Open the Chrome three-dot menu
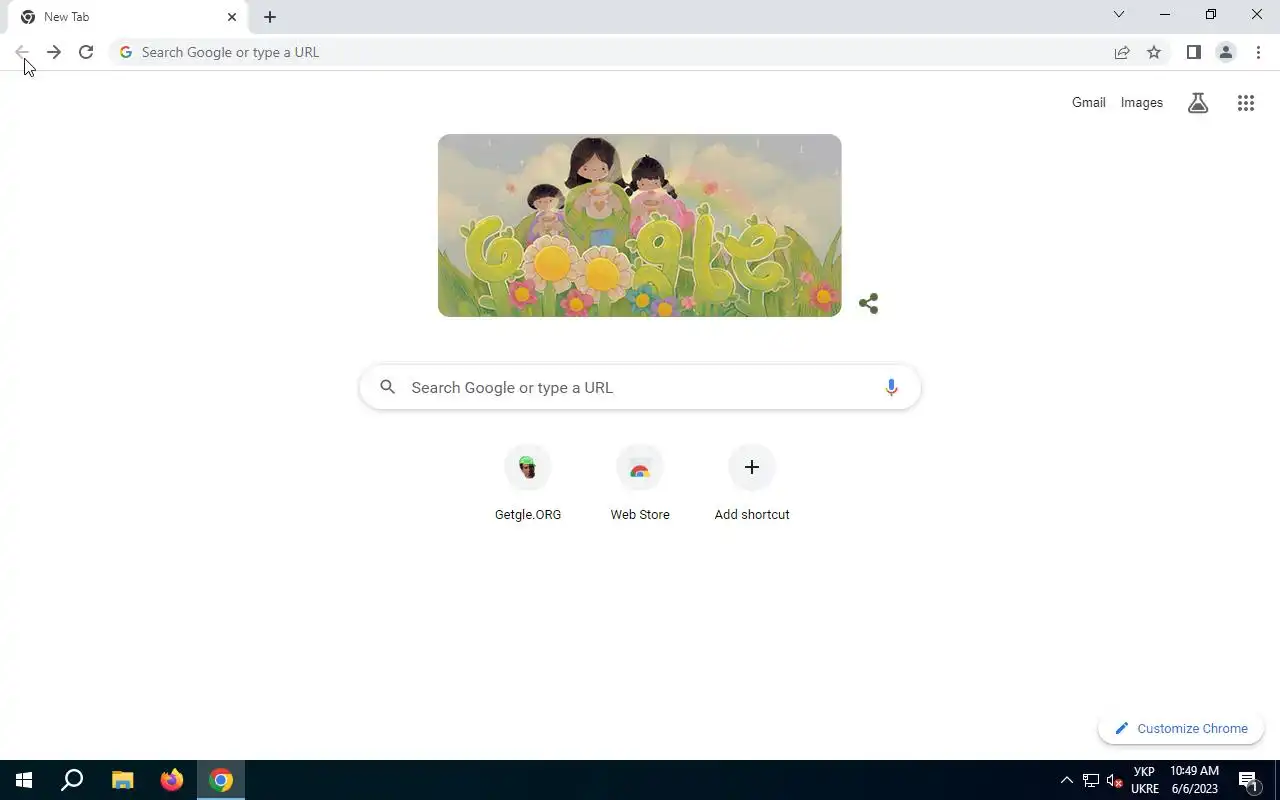 pos(1258,52)
